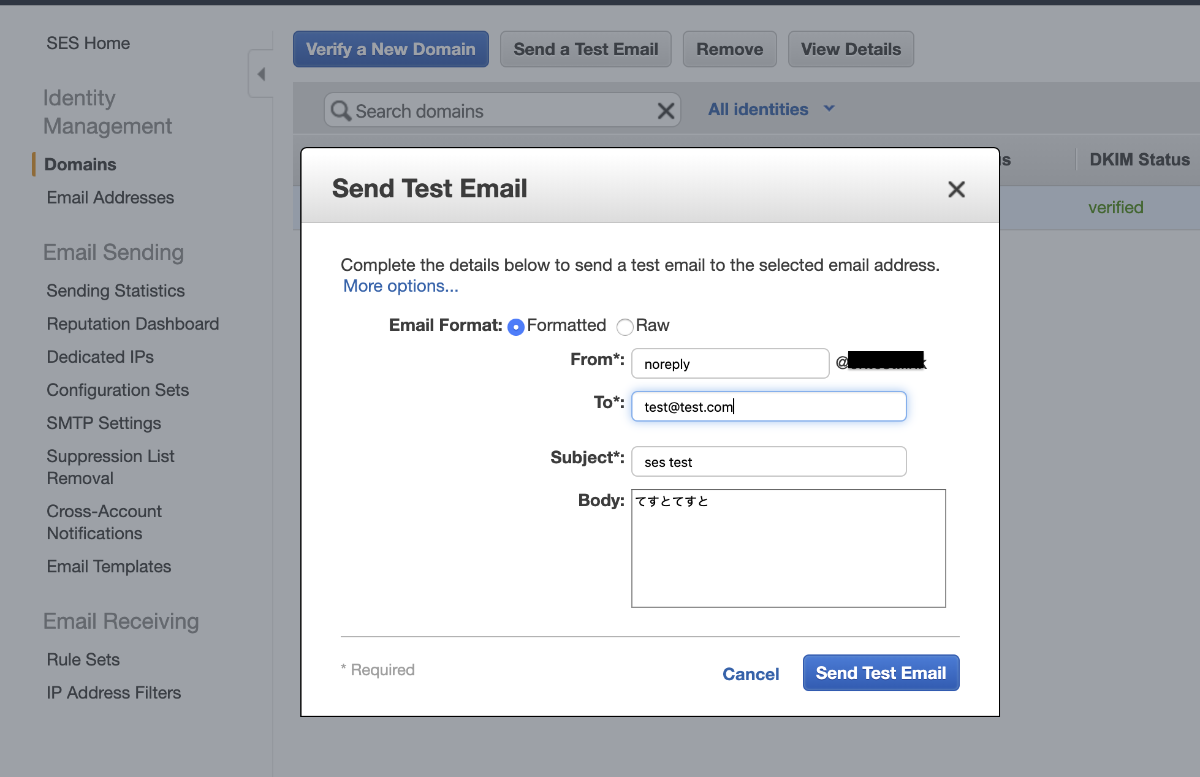1200x777 pixels.
Task: Click the search magnifier icon
Action: [x=341, y=111]
